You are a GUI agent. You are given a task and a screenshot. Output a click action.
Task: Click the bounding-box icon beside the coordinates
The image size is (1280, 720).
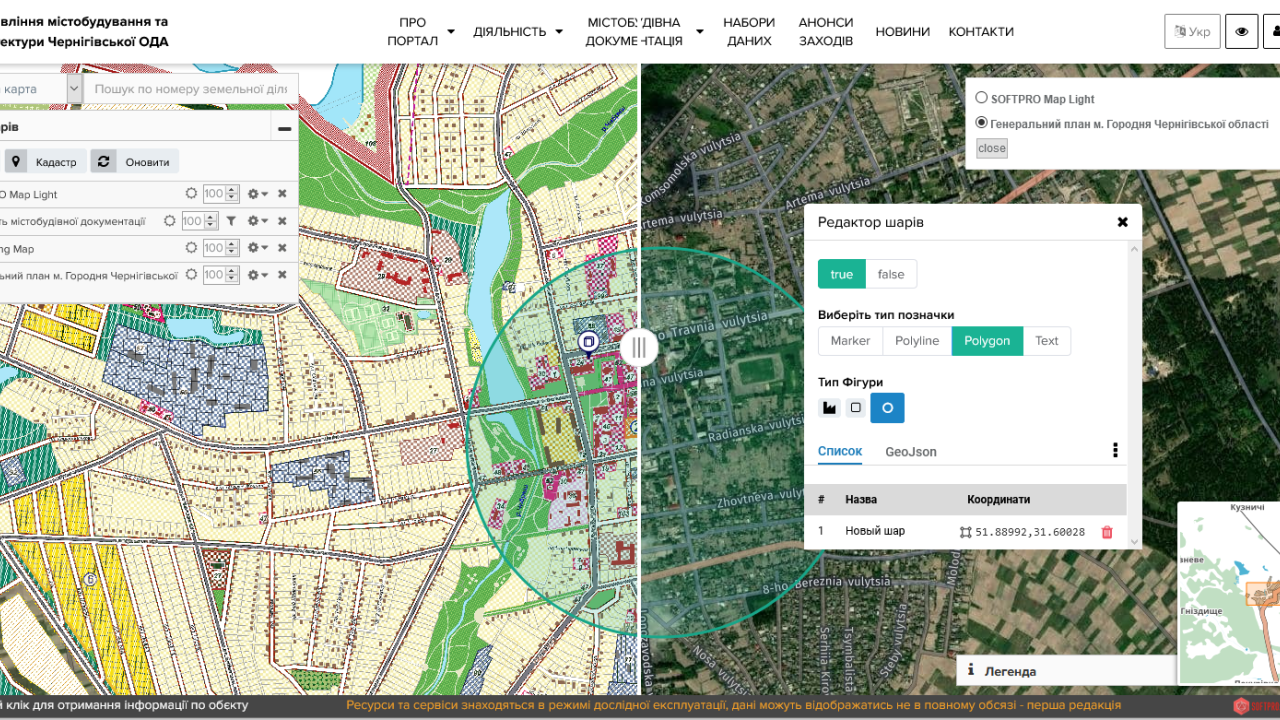click(965, 532)
